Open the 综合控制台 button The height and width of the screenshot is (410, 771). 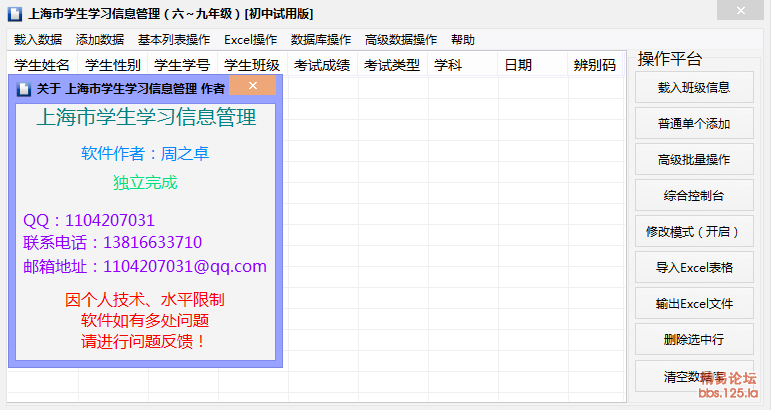(694, 196)
